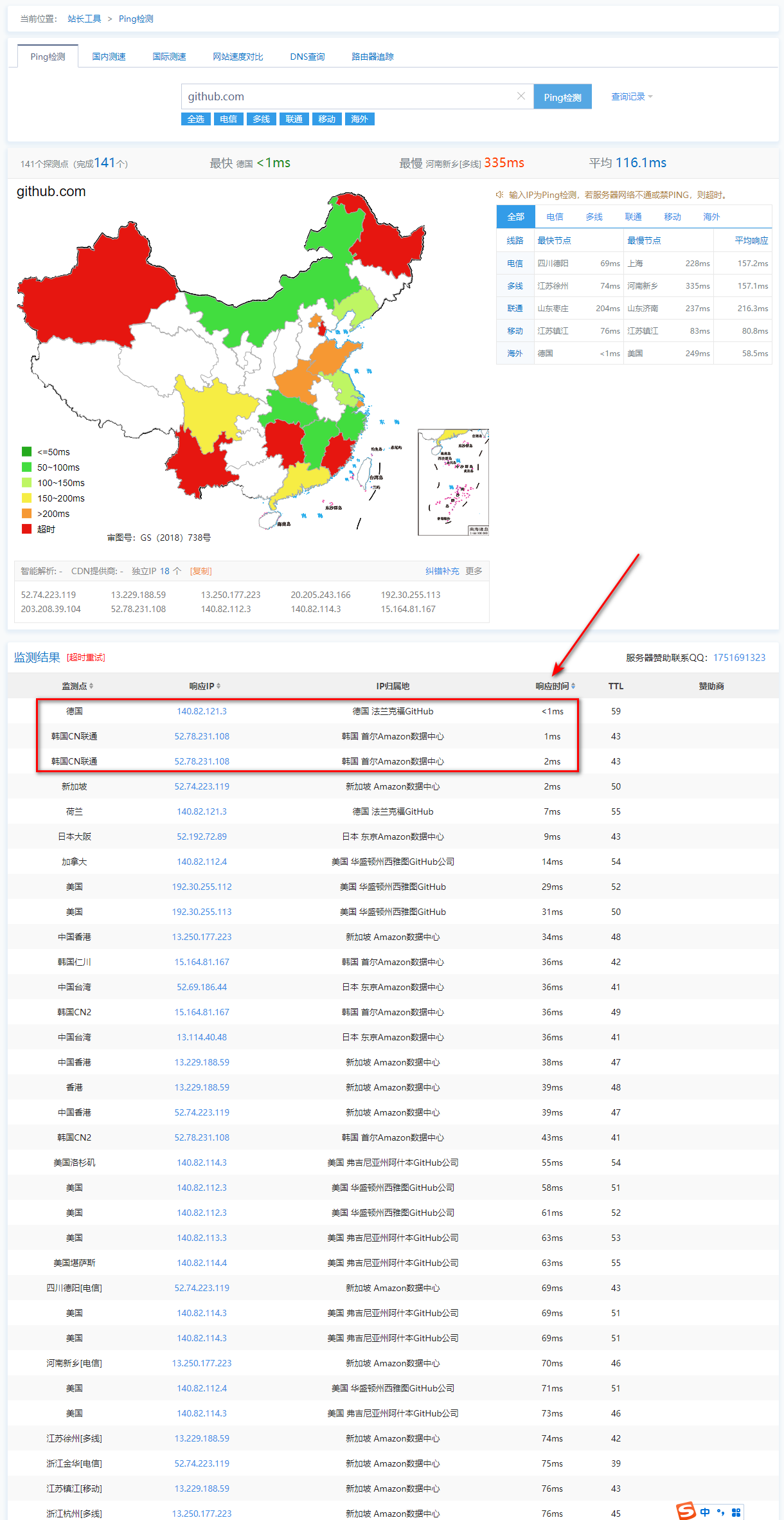Open IP 15.164.81.167 in 韩国仁川 row
The image size is (784, 1520).
coord(202,962)
